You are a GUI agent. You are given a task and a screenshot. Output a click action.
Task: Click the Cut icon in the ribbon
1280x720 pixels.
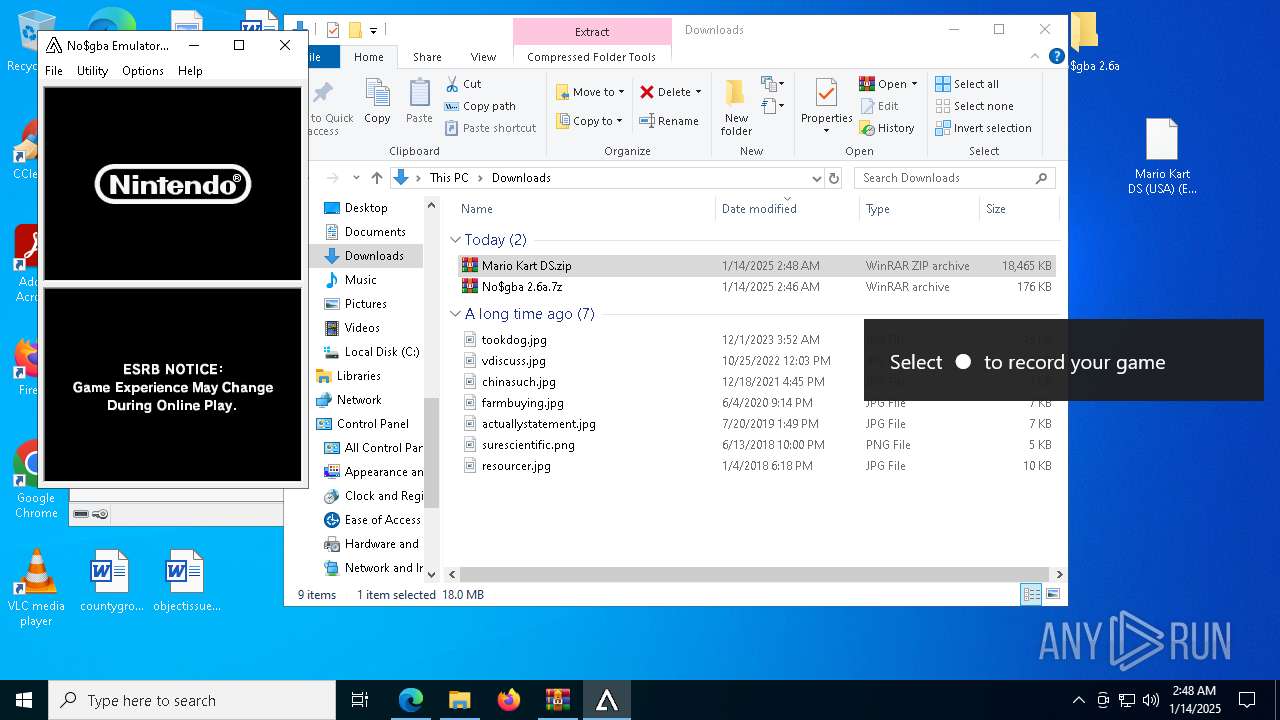click(x=453, y=84)
